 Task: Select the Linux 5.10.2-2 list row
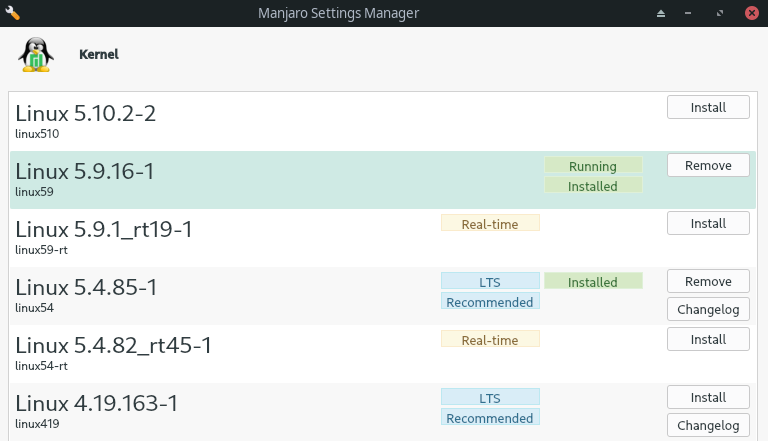click(383, 122)
